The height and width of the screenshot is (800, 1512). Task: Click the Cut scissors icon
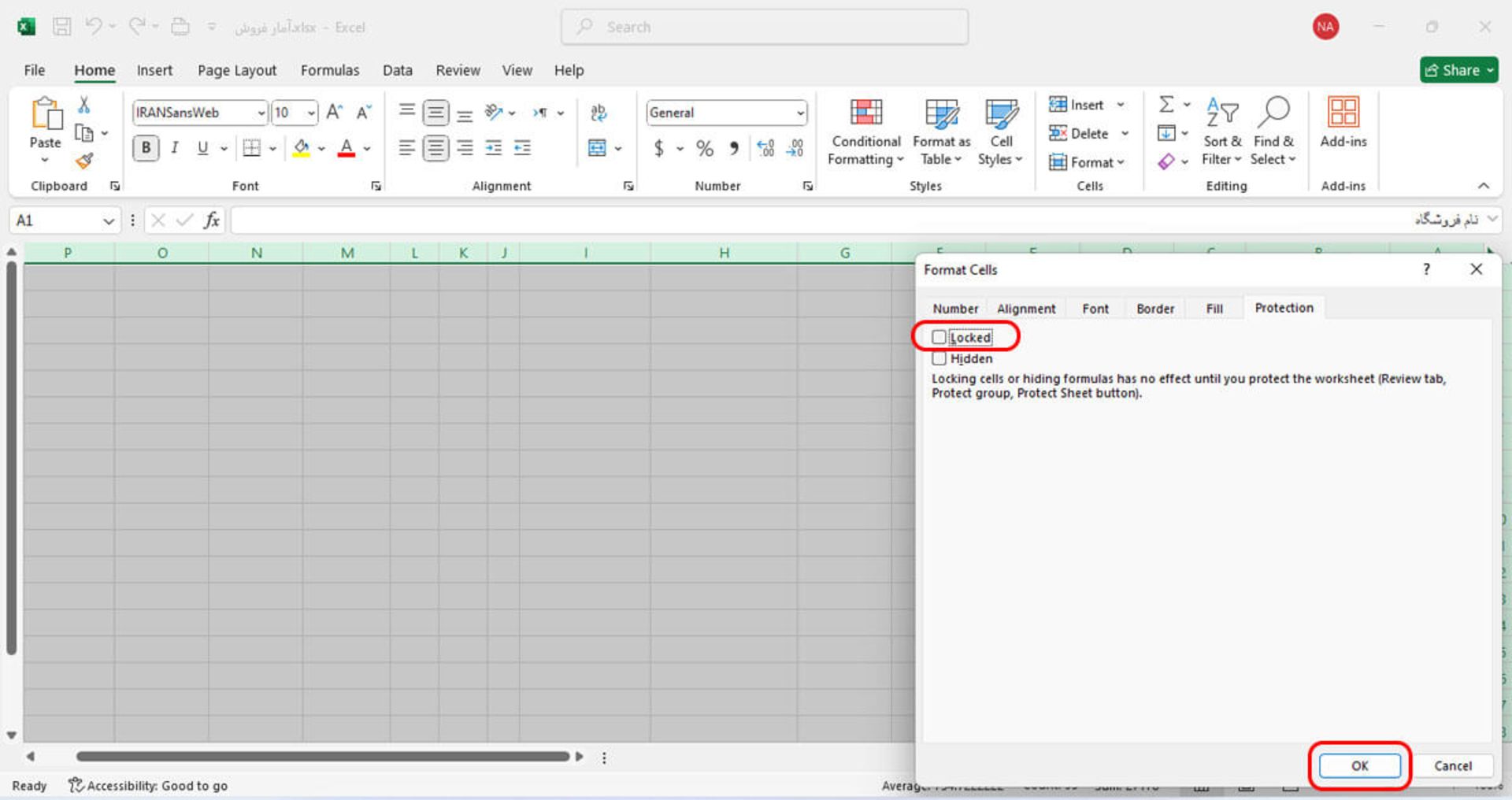tap(84, 105)
